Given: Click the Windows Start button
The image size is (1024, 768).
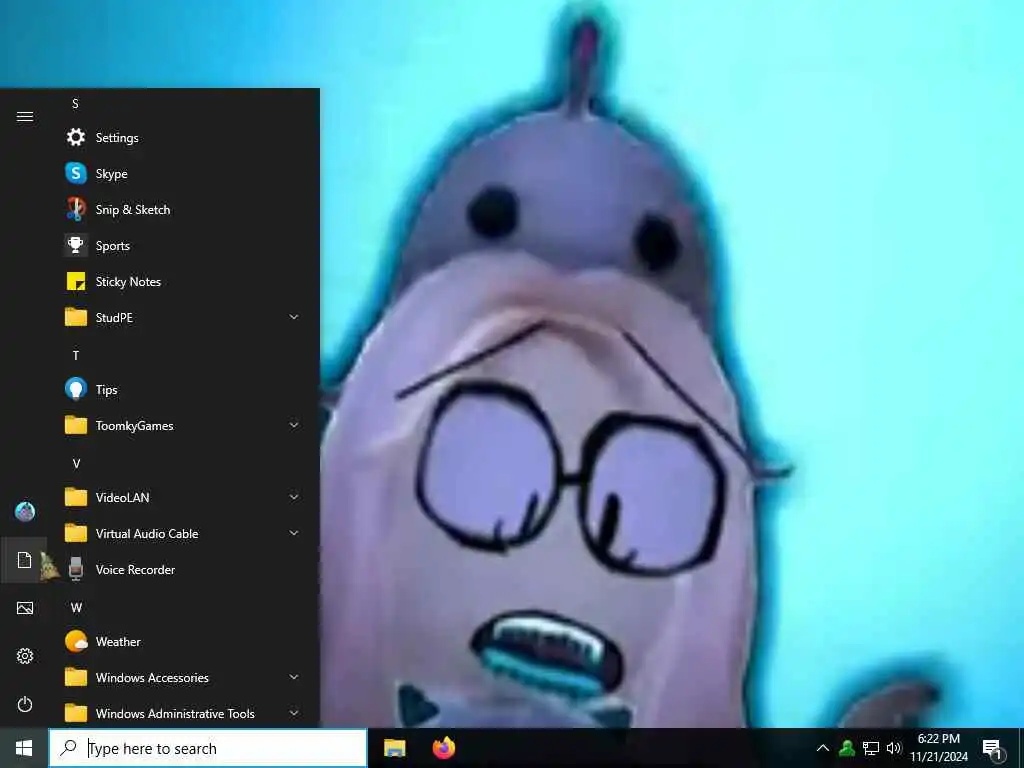Looking at the screenshot, I should click(24, 748).
